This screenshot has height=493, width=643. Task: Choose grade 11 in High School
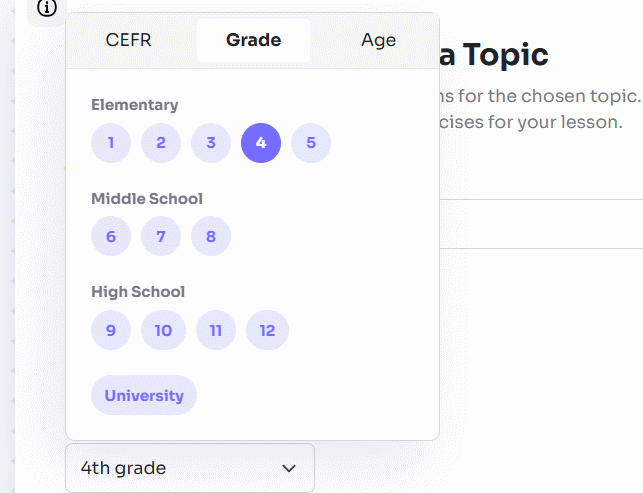point(216,330)
